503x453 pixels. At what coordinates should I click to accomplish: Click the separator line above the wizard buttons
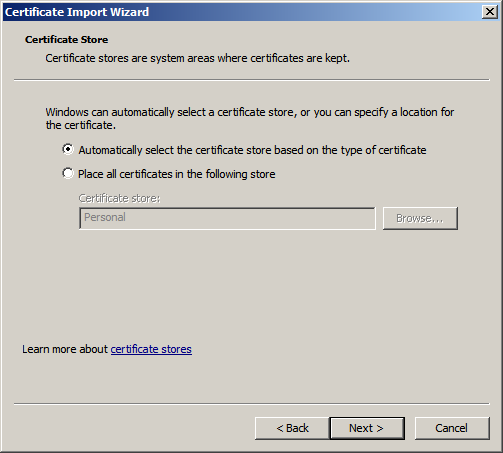[252, 404]
